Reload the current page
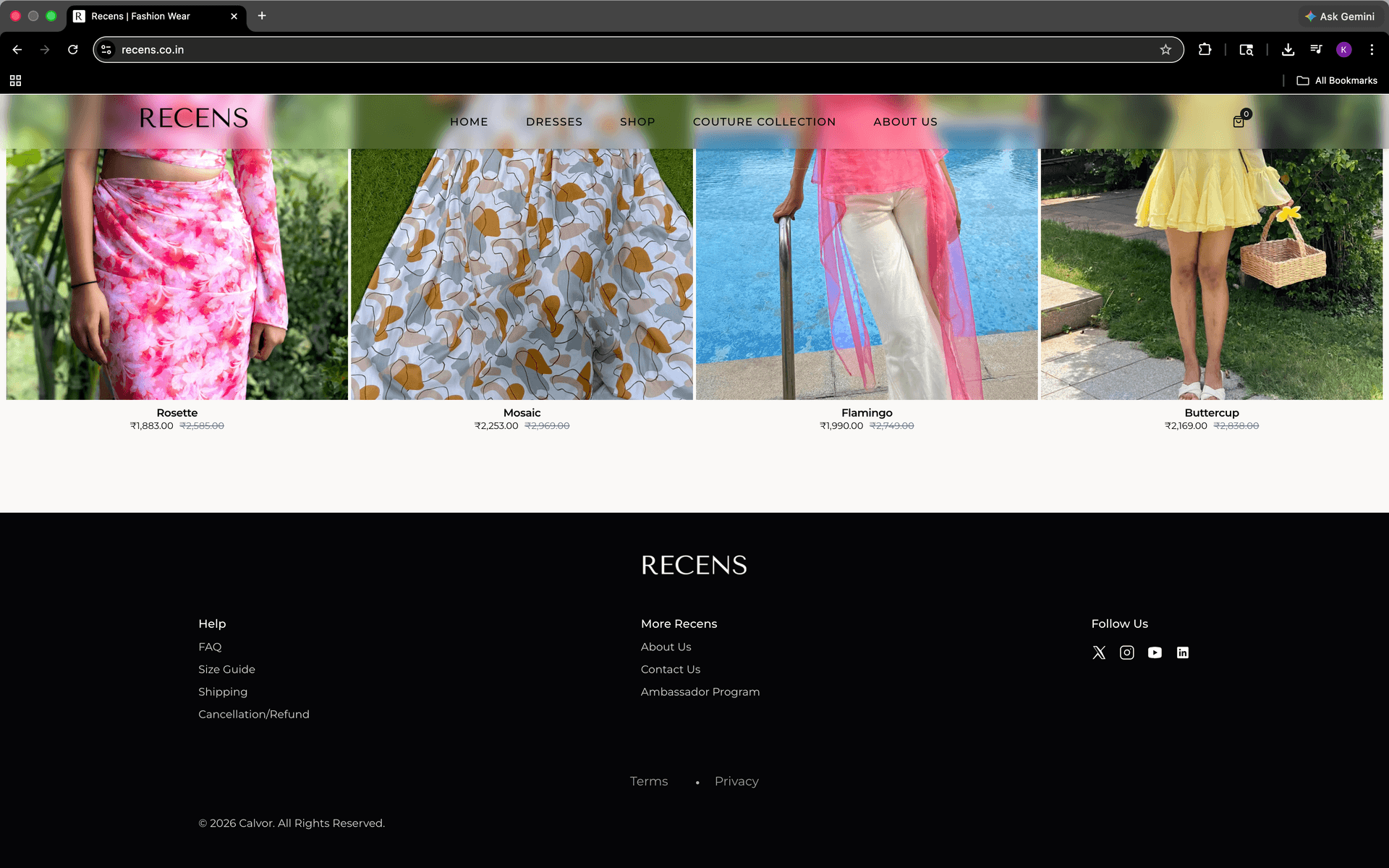 [x=73, y=50]
